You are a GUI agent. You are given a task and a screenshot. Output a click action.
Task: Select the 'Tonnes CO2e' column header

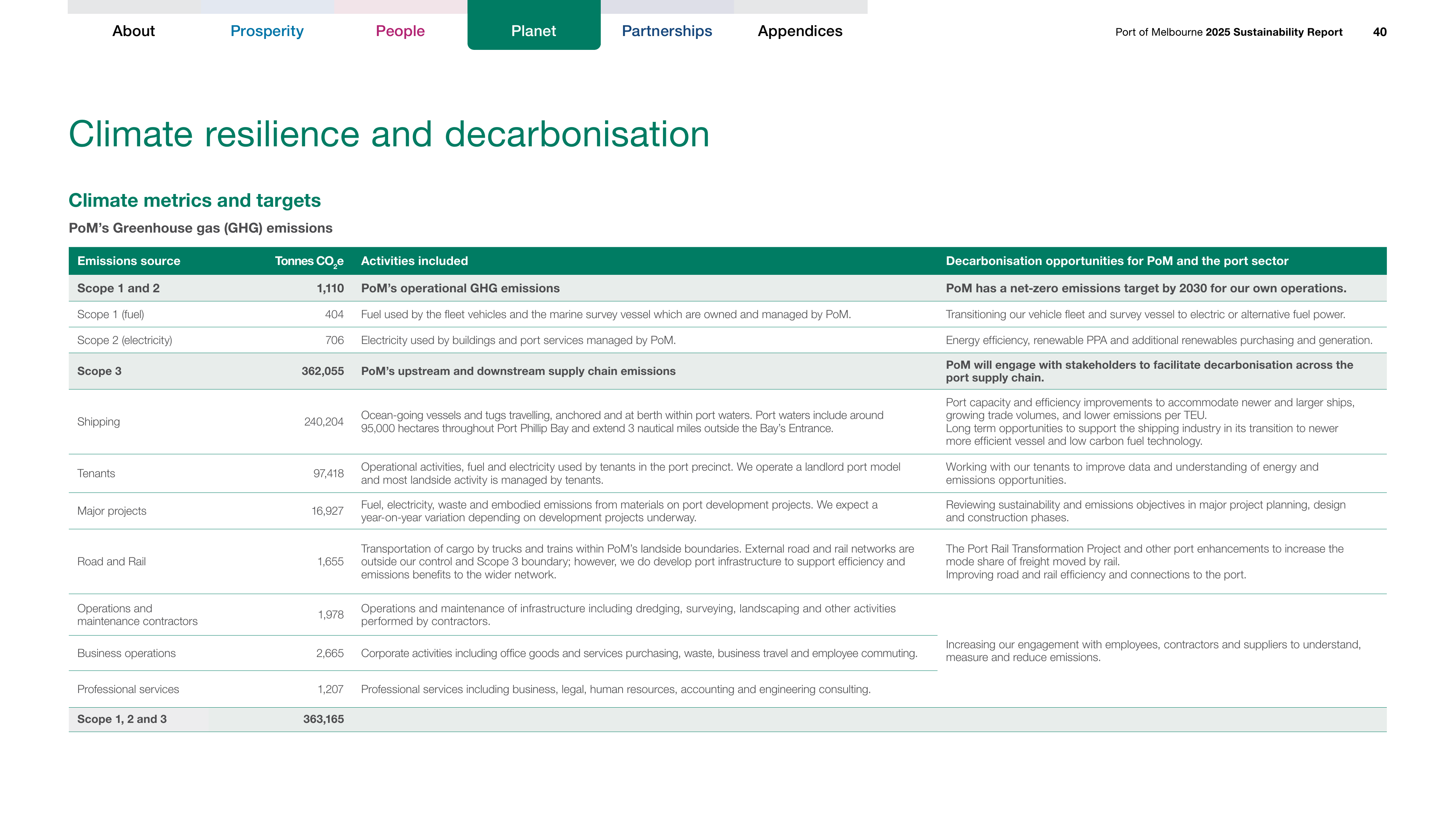click(309, 262)
